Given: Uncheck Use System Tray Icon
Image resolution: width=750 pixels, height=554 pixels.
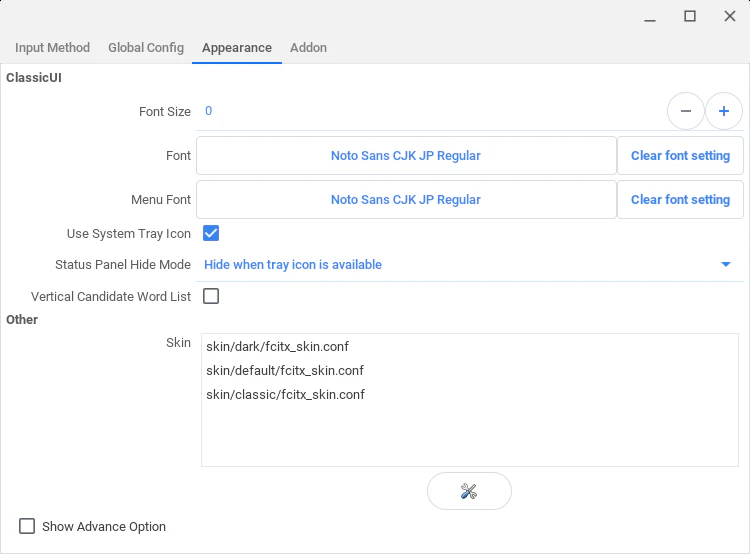Looking at the screenshot, I should click(x=211, y=233).
